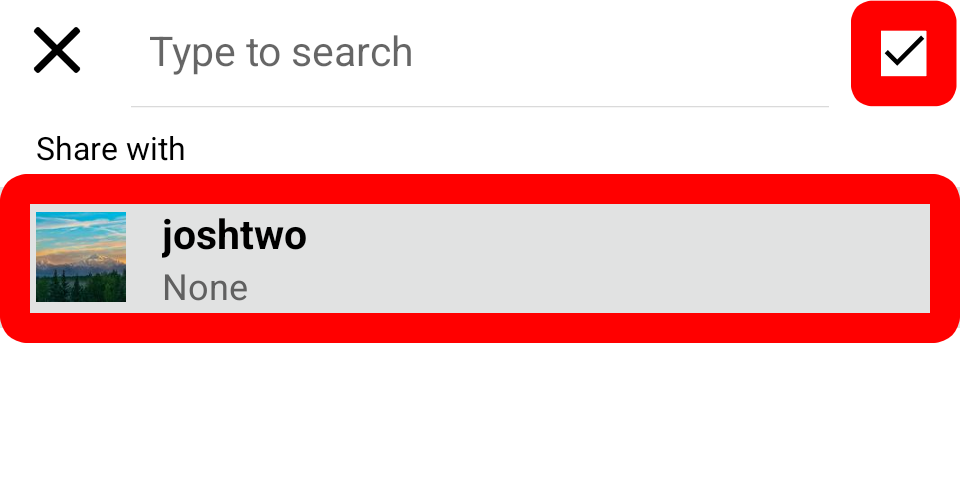Click the 'joshtwo' username text
The image size is (960, 494).
pos(234,236)
